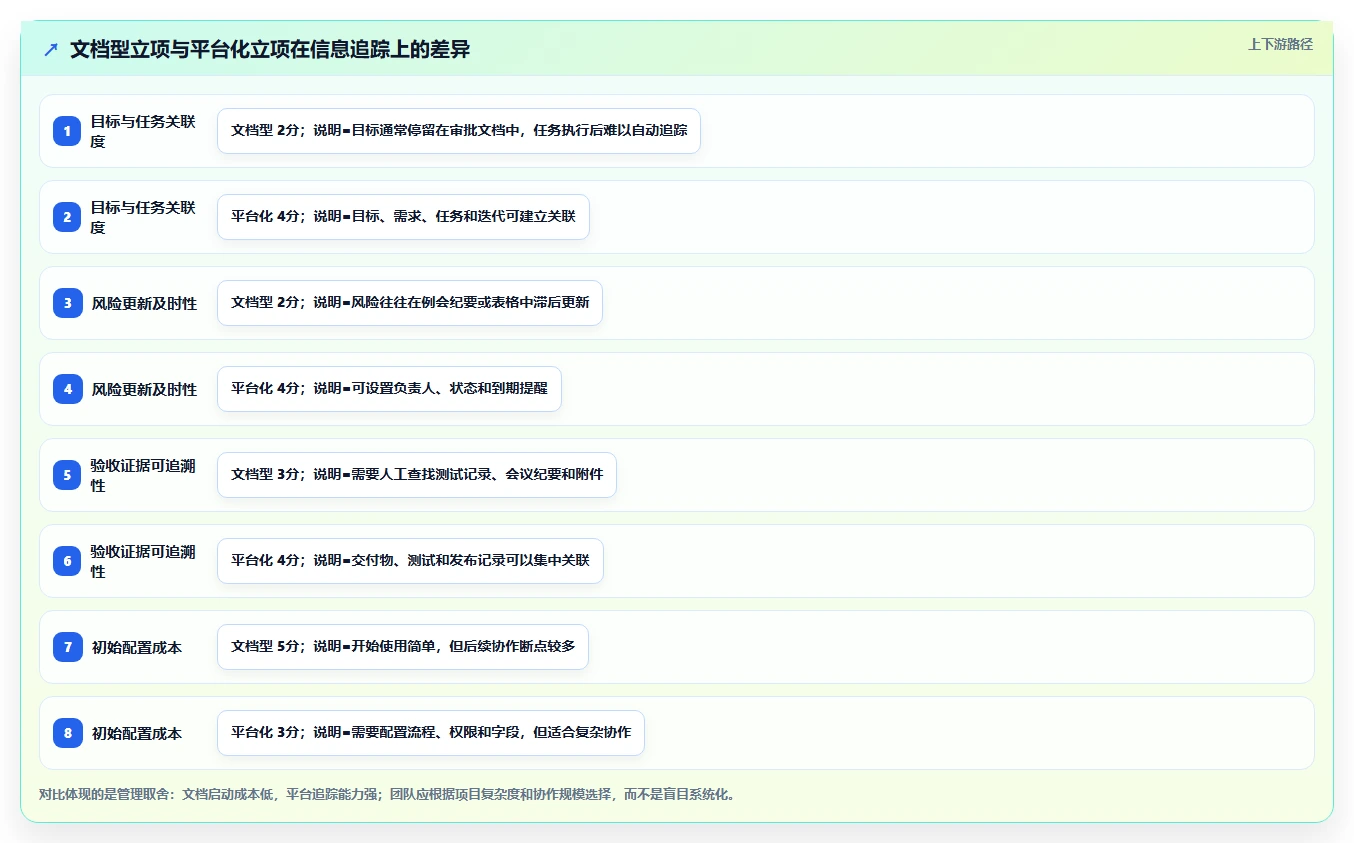This screenshot has height=843, width=1354.
Task: Open the 平台化 4分 交付物集中关联 chip
Action: pos(410,561)
